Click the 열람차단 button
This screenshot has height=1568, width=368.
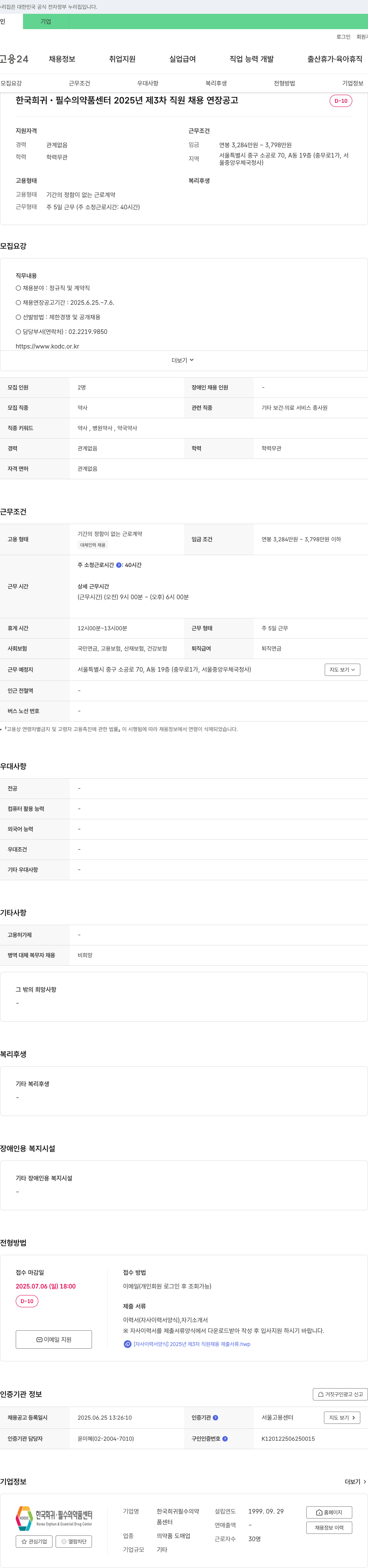(74, 1541)
